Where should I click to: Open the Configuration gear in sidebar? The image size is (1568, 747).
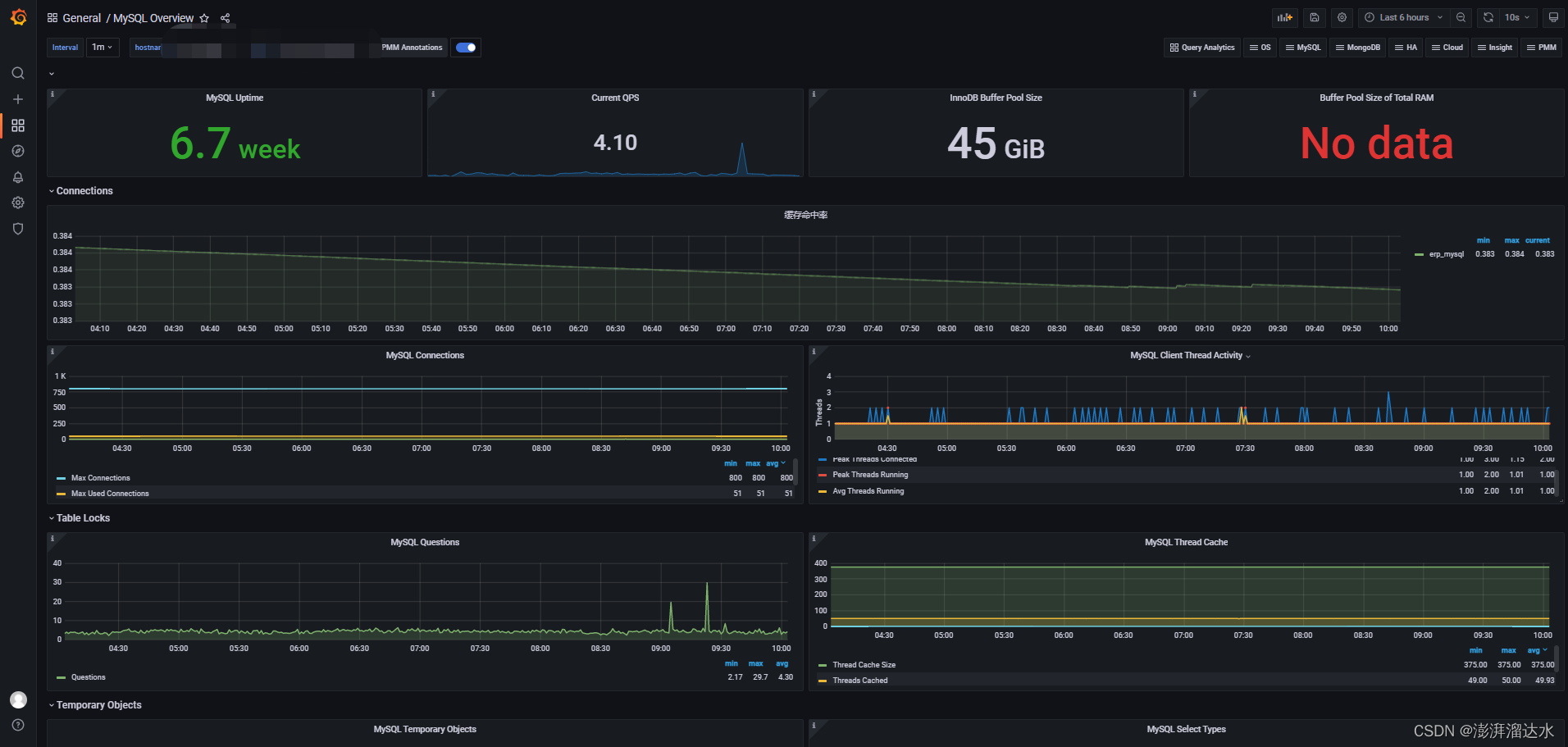click(x=18, y=203)
